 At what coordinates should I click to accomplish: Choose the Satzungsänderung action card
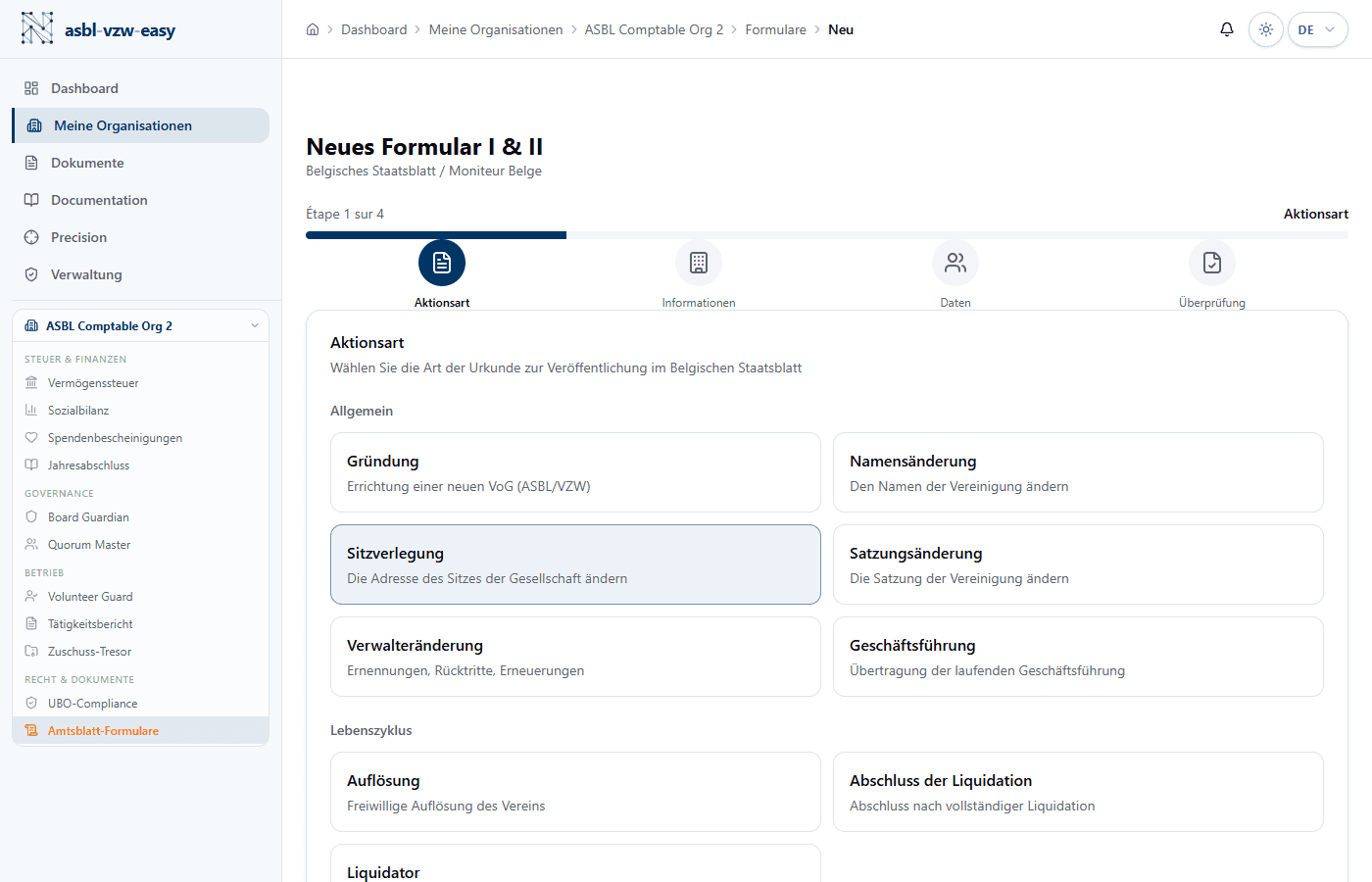pos(1078,564)
